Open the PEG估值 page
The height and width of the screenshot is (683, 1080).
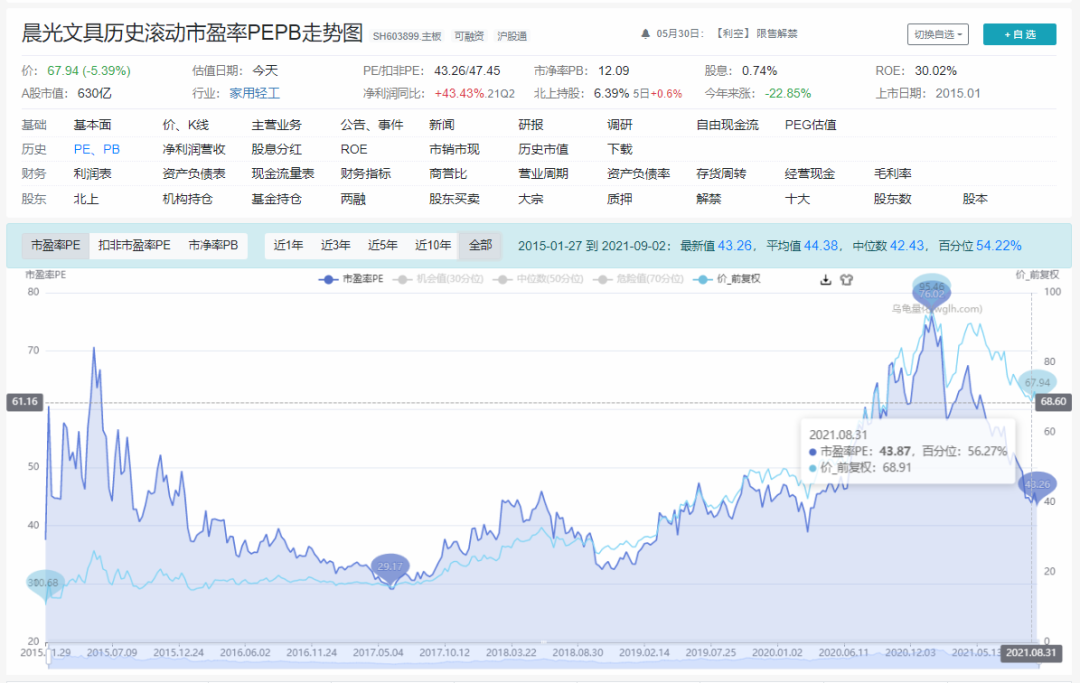click(810, 125)
